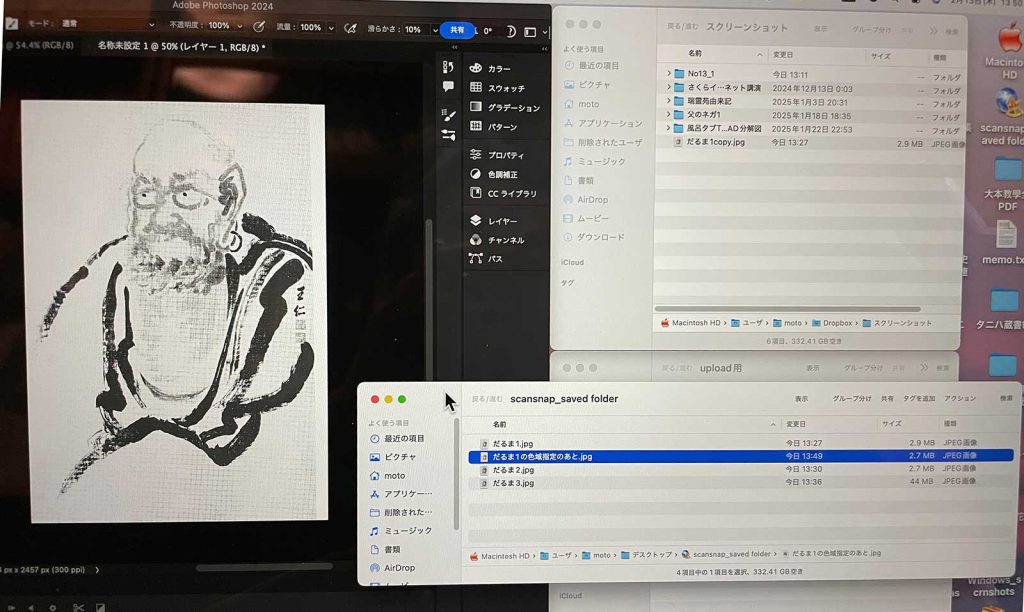Select the memo.txt desktop file icon
The height and width of the screenshot is (612, 1024).
[1006, 235]
